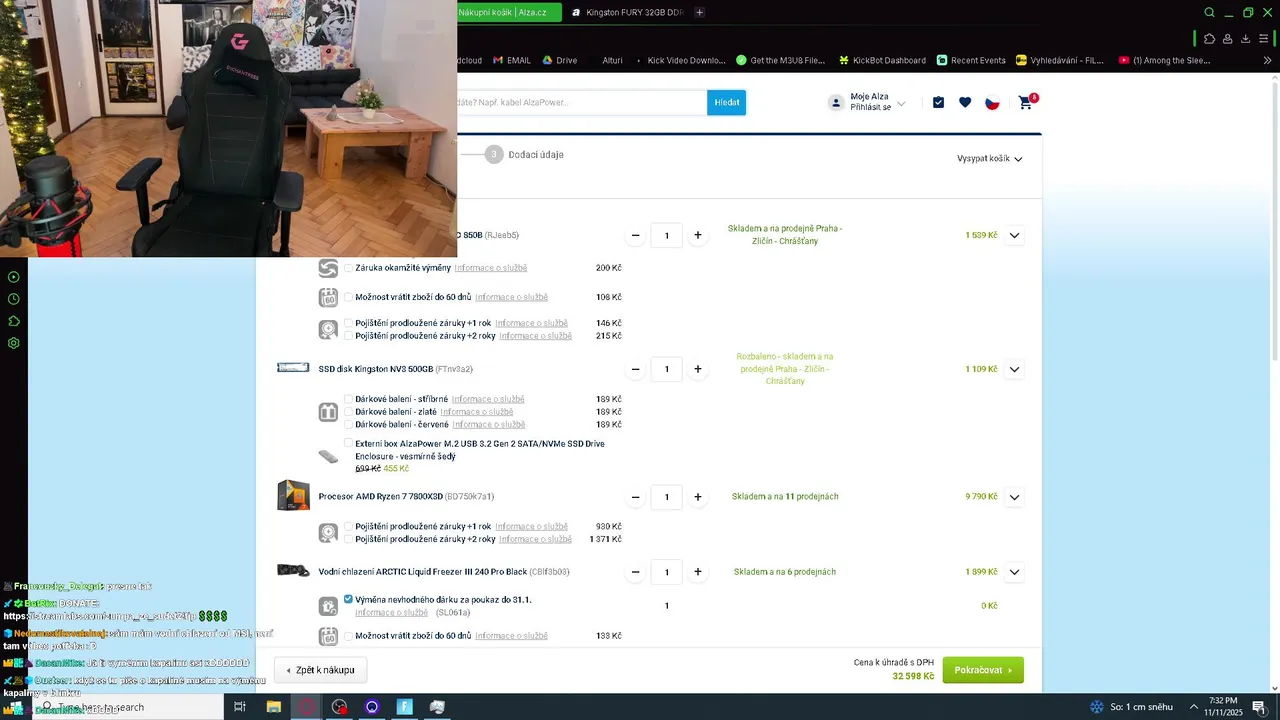This screenshot has height=720, width=1280.
Task: Check Externí box AlzaPower M.2 offer
Action: (348, 443)
